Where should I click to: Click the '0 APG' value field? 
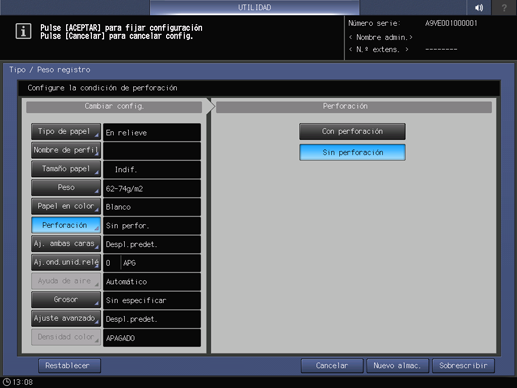coord(152,263)
